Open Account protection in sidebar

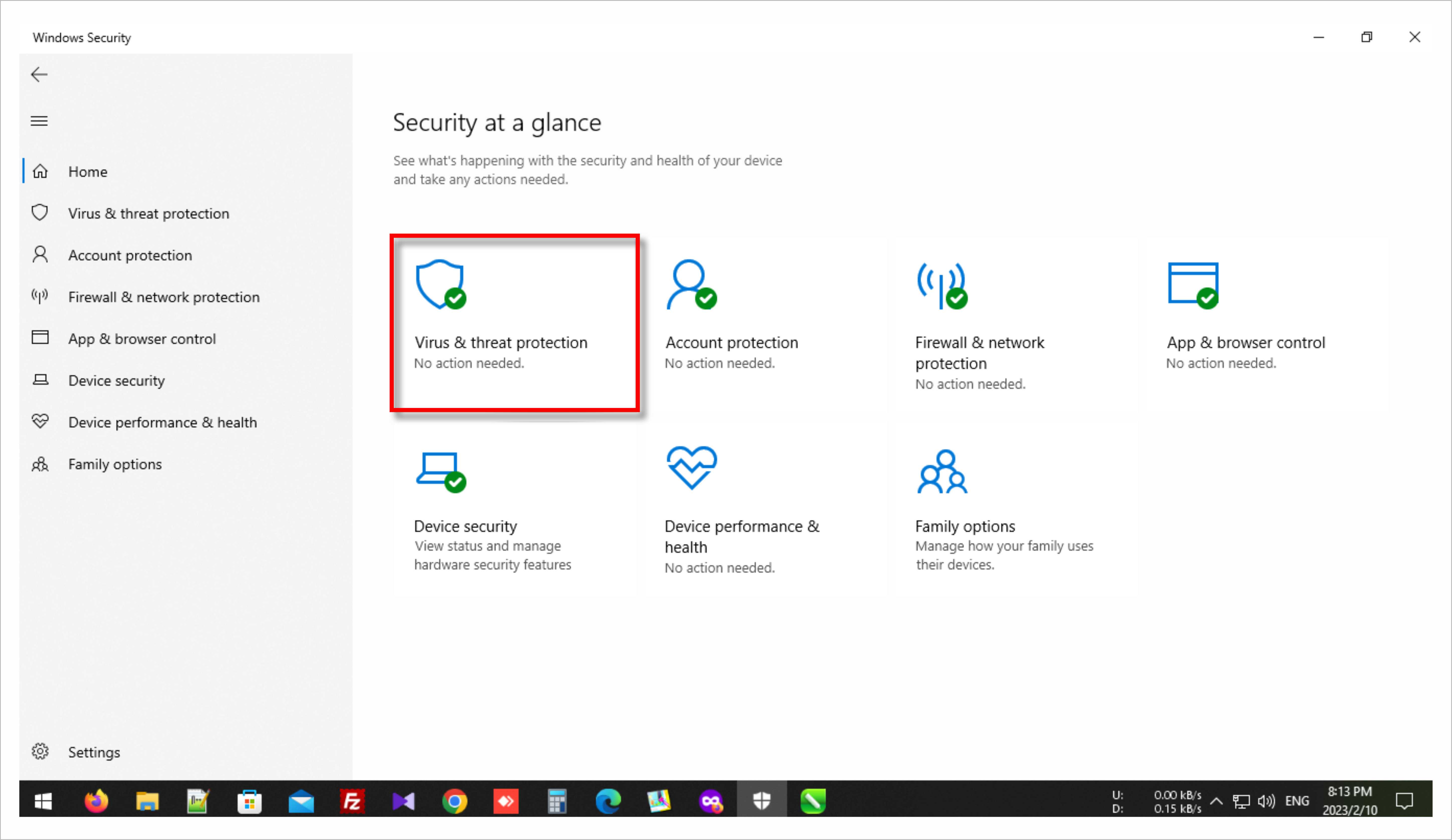pyautogui.click(x=185, y=255)
